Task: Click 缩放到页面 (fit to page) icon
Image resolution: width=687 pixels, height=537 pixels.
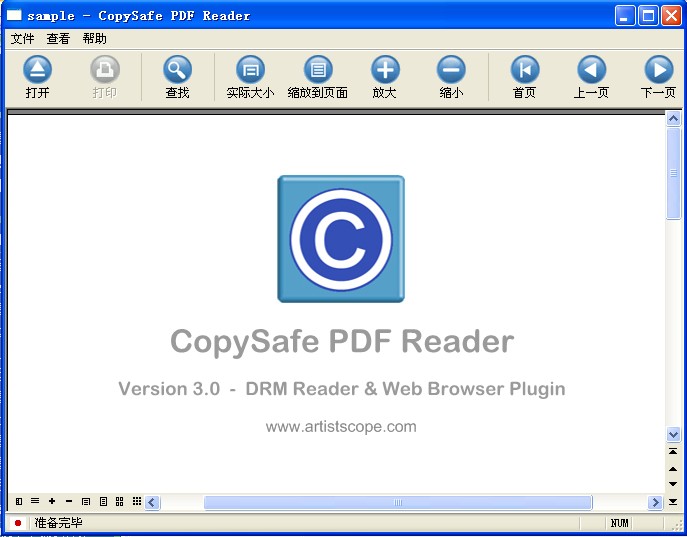Action: coord(318,69)
